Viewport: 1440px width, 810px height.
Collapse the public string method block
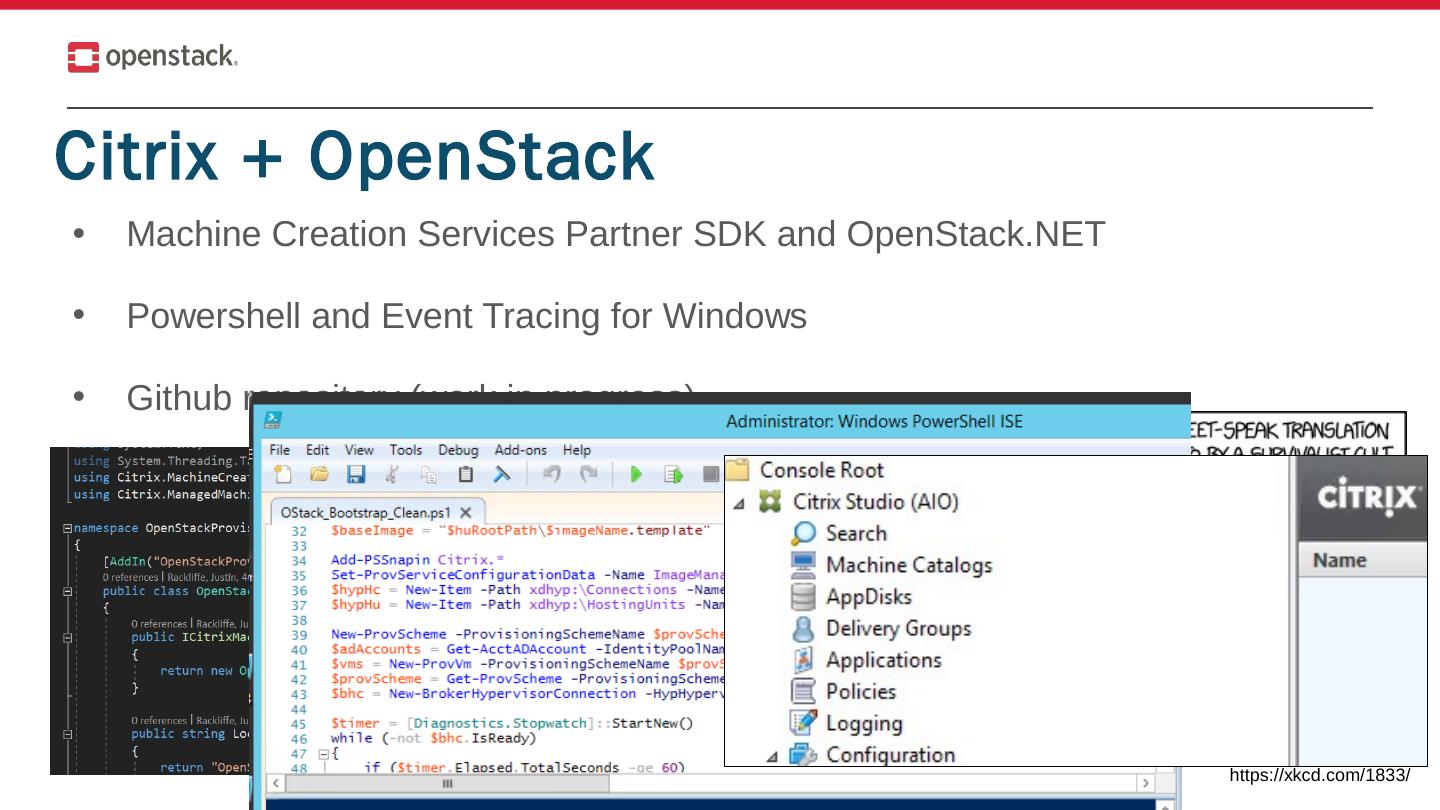67,733
